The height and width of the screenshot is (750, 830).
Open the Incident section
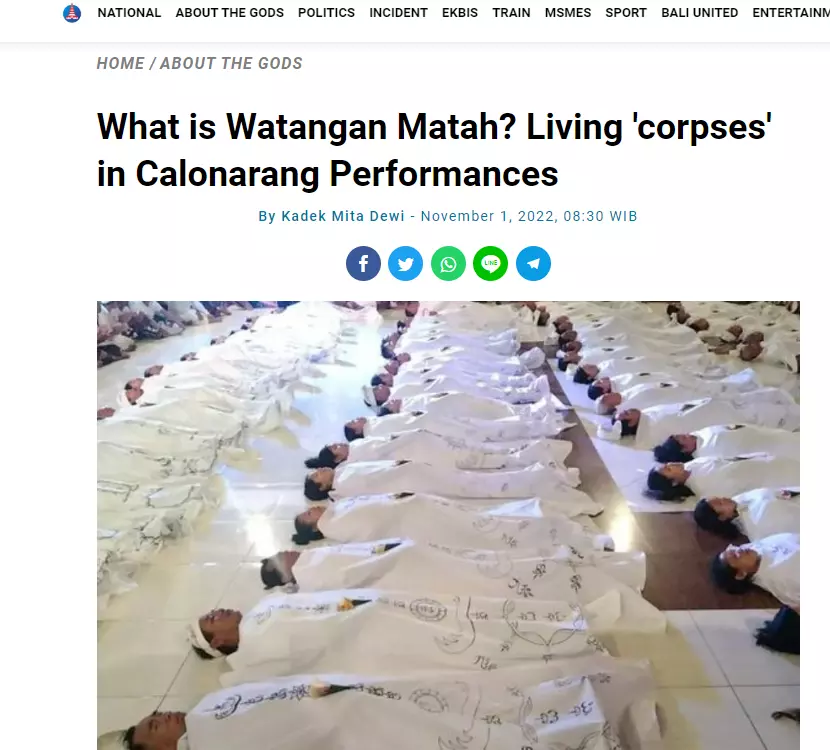(x=399, y=13)
